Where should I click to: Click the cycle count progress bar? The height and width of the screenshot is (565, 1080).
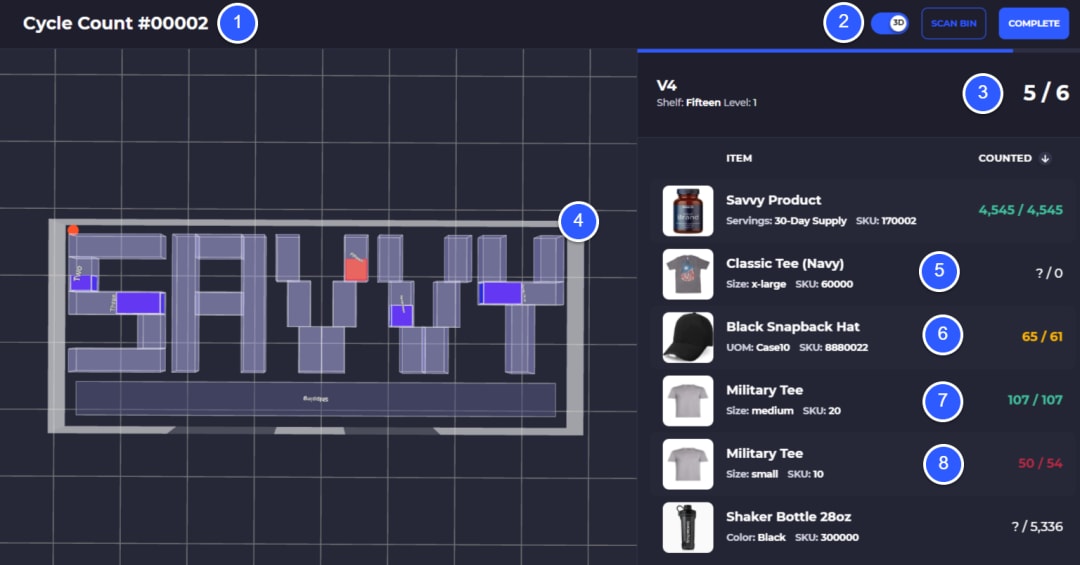coord(858,50)
